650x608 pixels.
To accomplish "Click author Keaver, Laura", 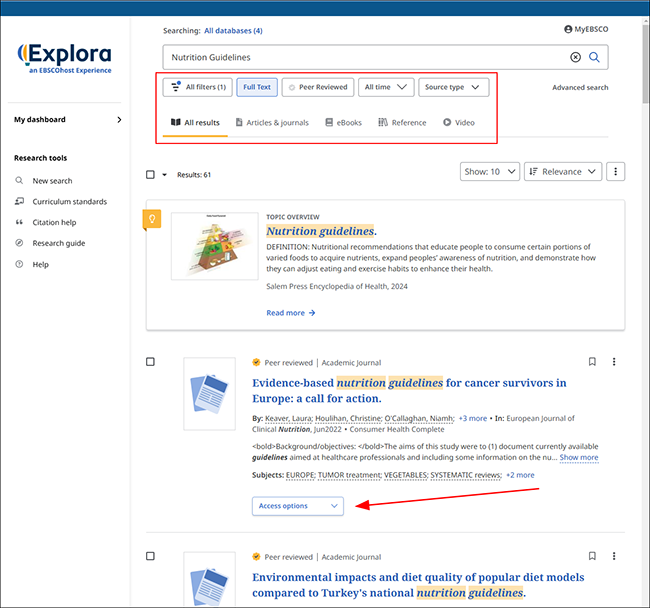I will (x=289, y=418).
